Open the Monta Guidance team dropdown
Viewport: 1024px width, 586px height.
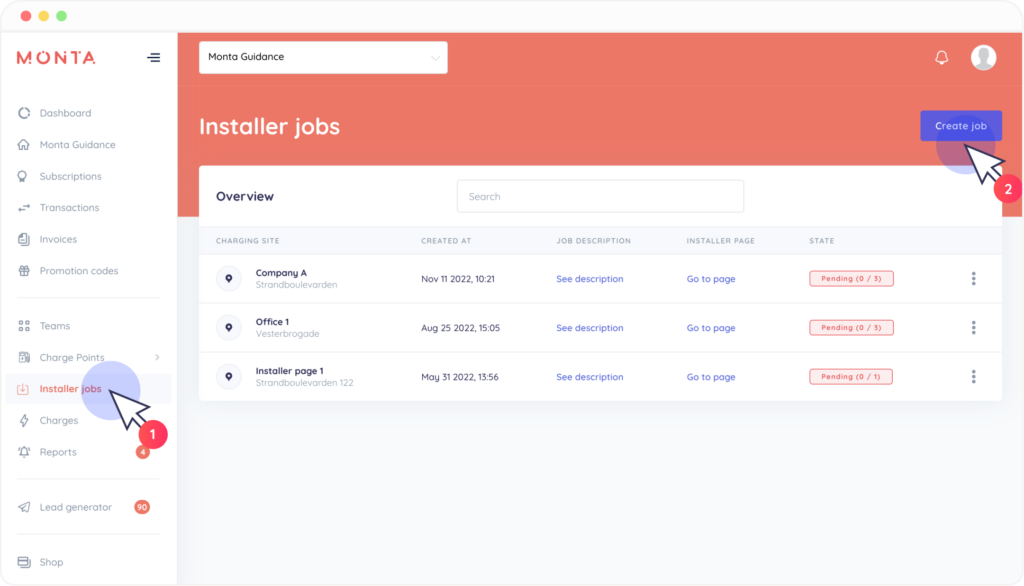pyautogui.click(x=323, y=57)
